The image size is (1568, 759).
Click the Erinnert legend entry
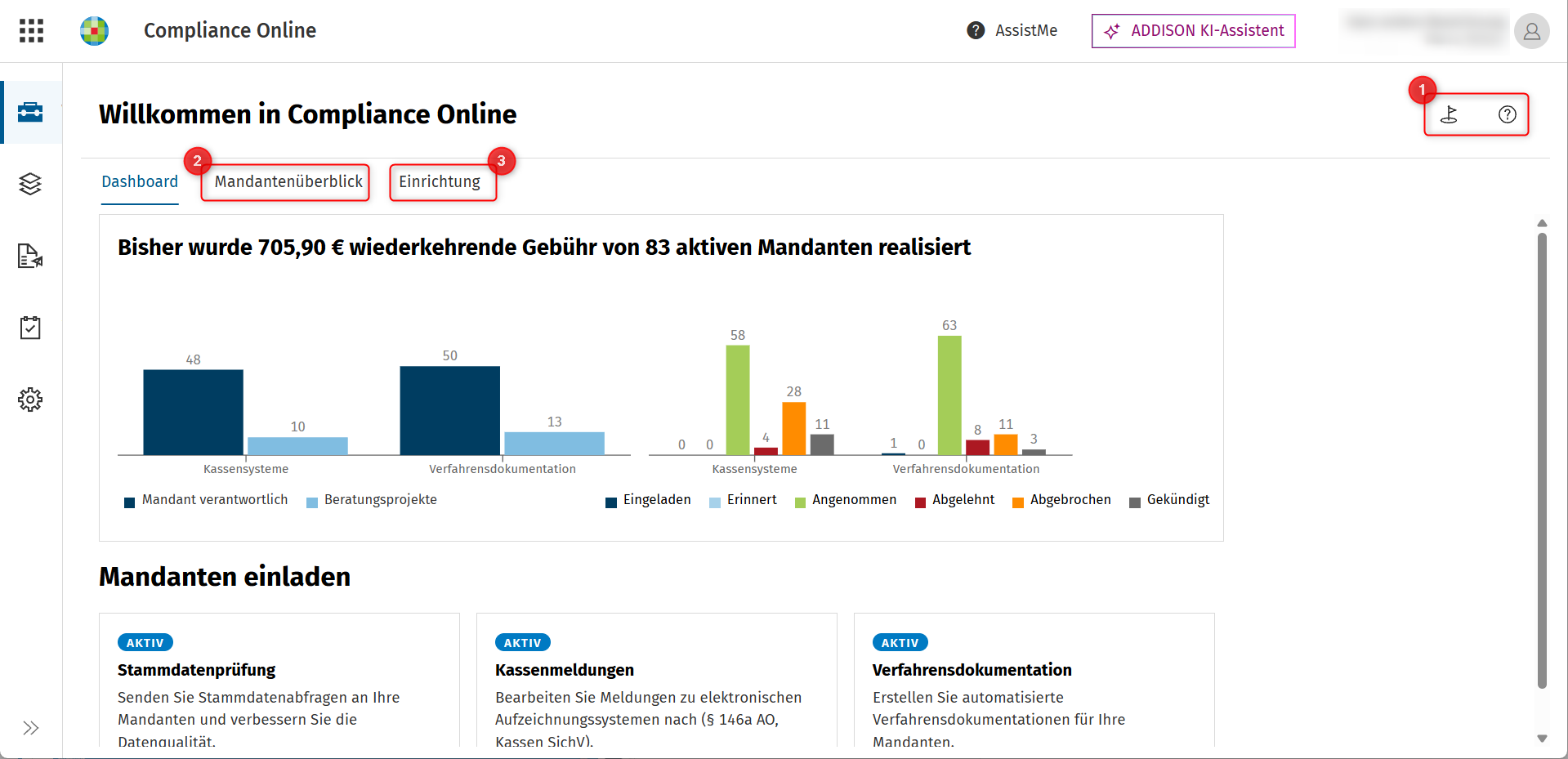743,500
